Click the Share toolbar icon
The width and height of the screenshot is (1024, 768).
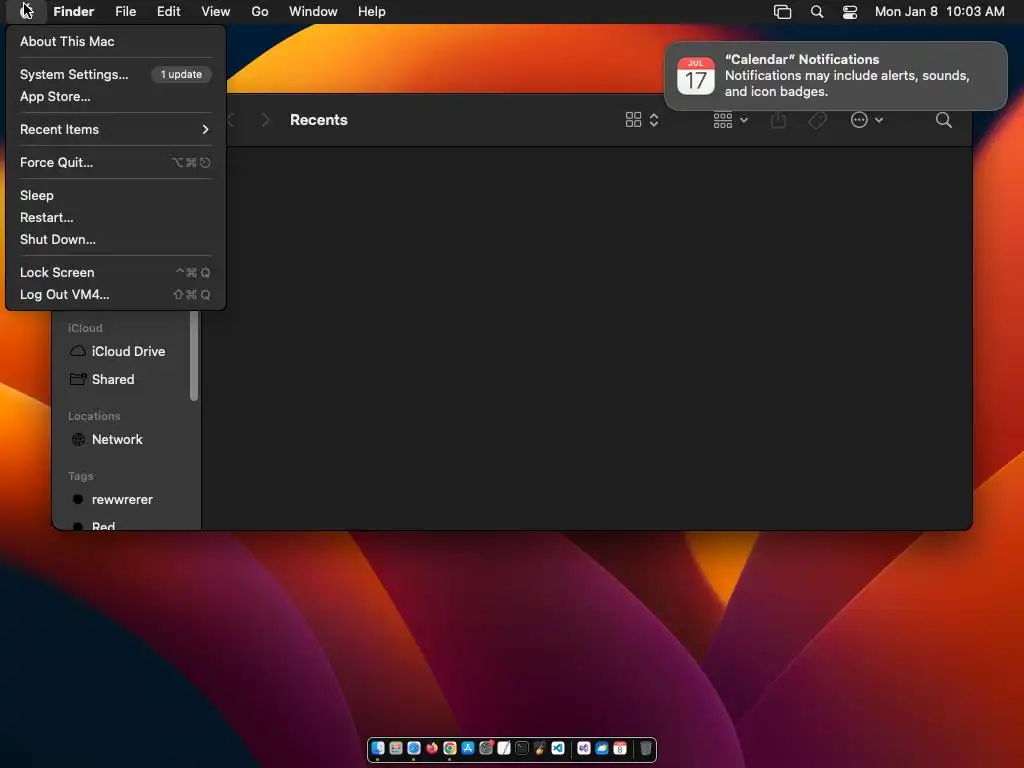point(778,120)
